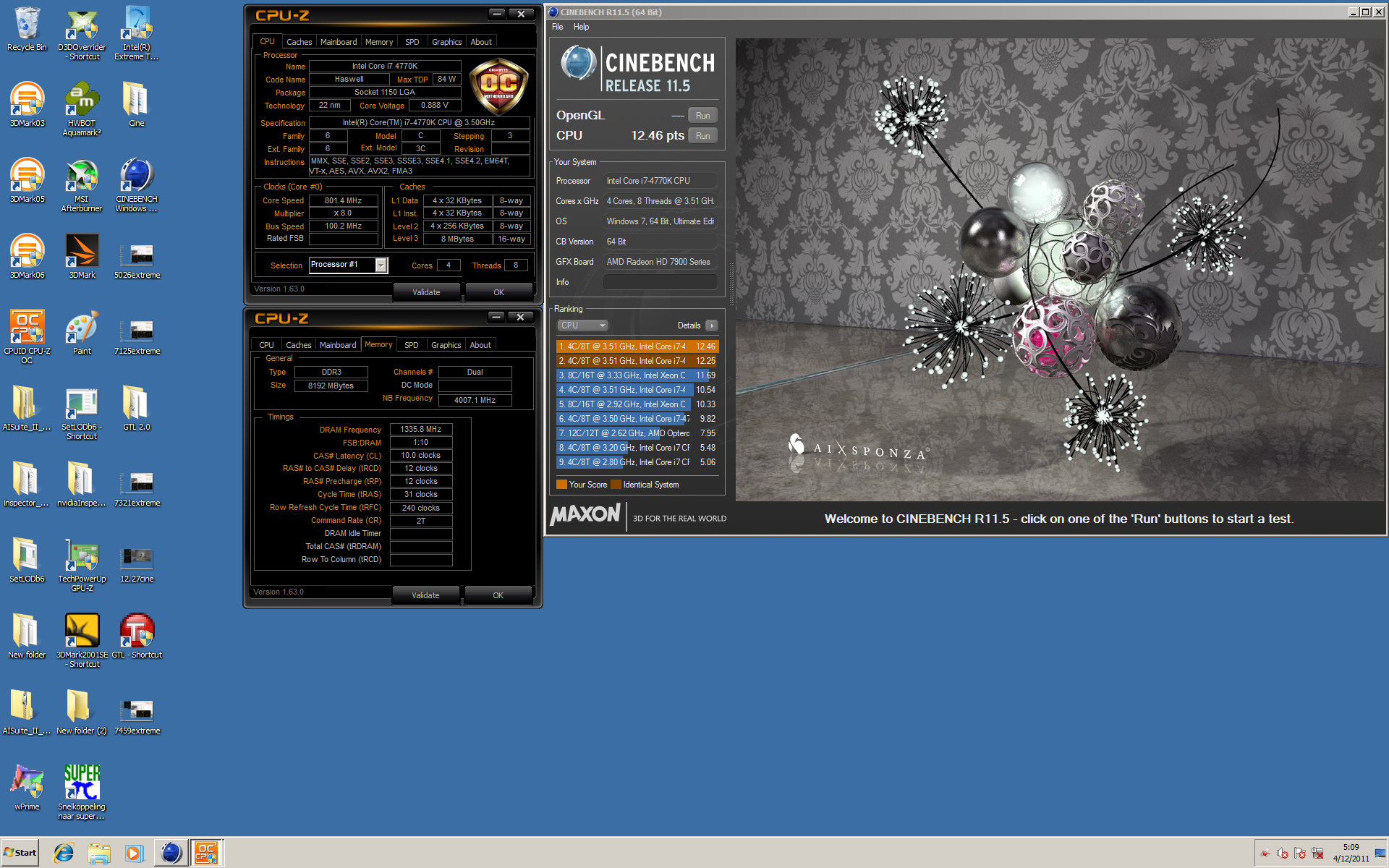
Task: Open Windows Media Player from the taskbar
Action: tap(134, 853)
